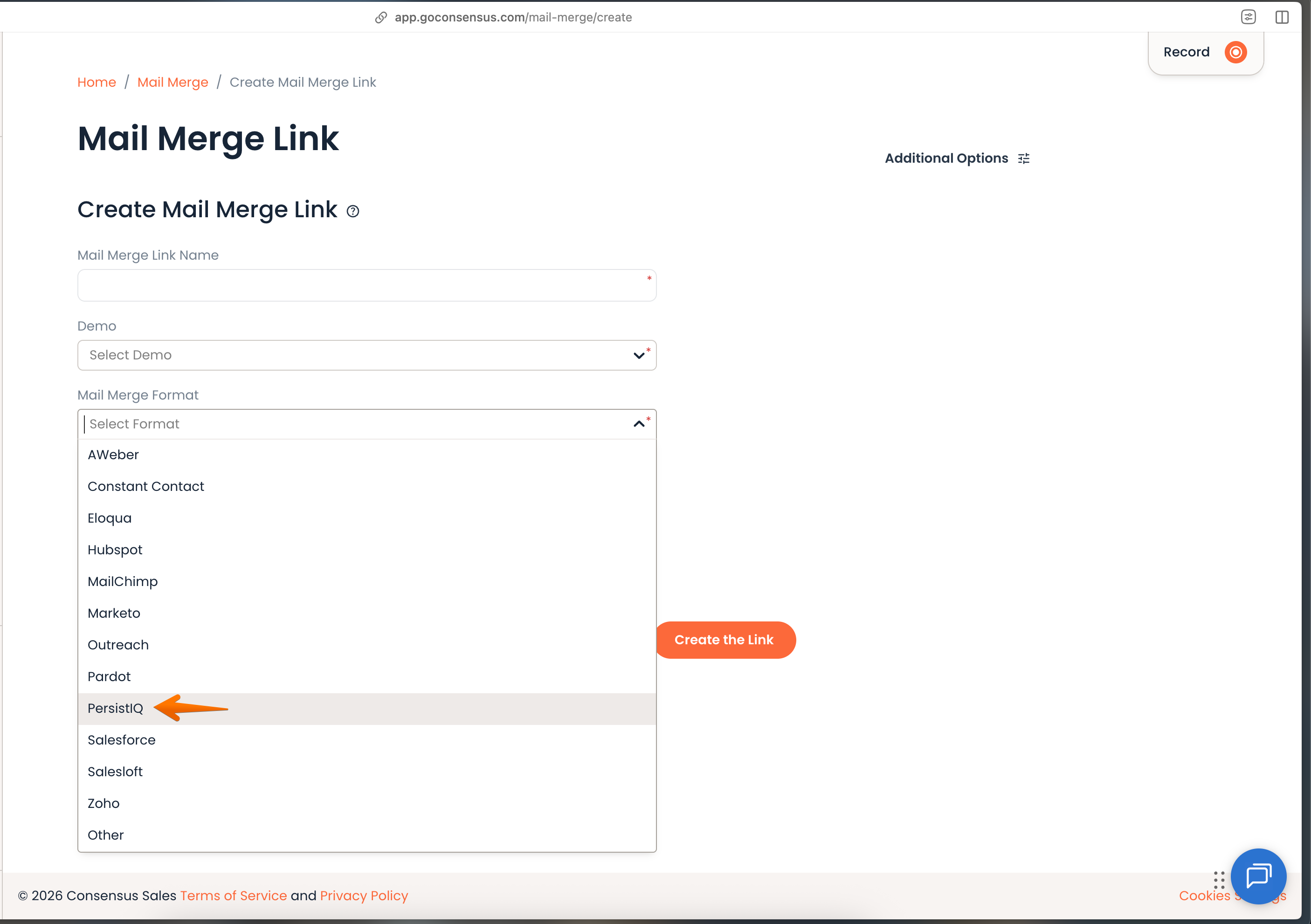Click the 2026 Consensus Sales copyright text
Image resolution: width=1311 pixels, height=924 pixels.
pyautogui.click(x=97, y=896)
